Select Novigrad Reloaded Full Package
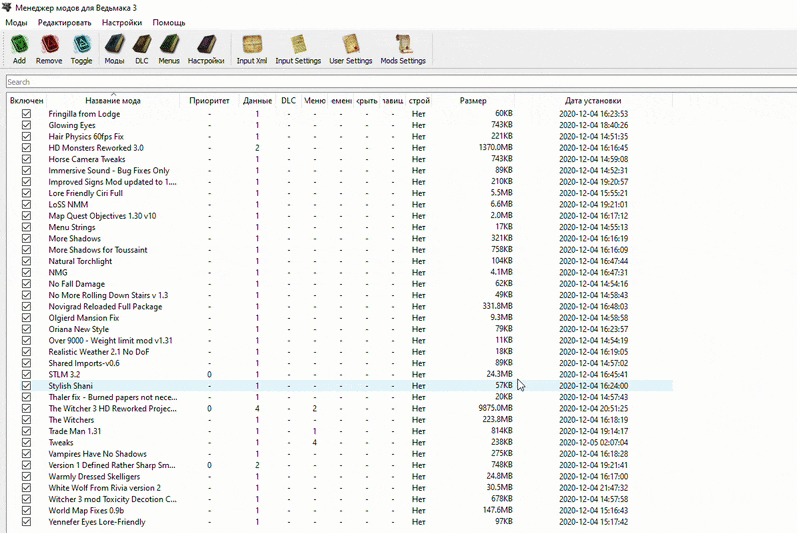Viewport: 797px width, 533px height. click(x=105, y=306)
